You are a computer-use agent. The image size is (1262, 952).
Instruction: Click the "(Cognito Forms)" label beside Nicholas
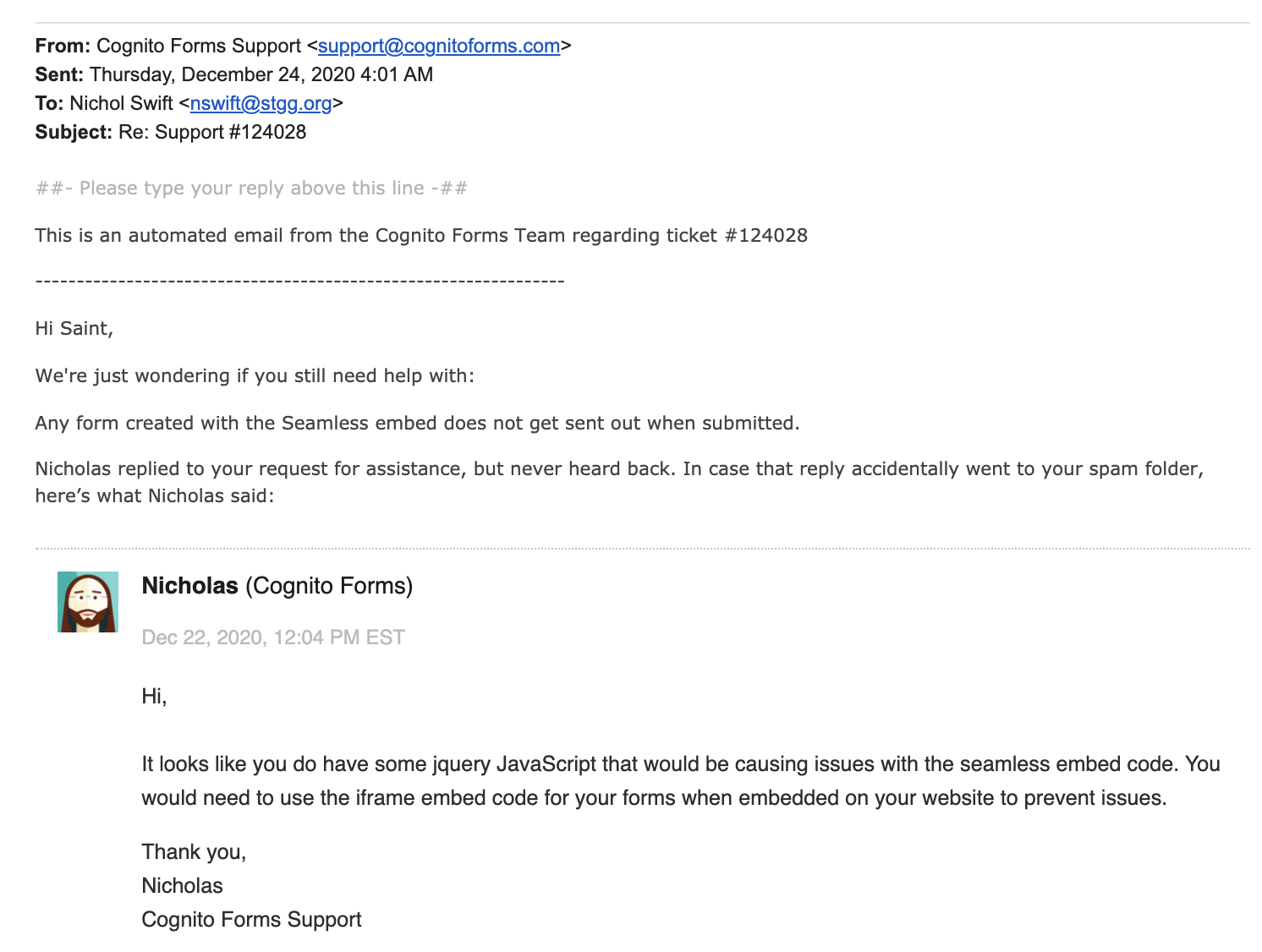pyautogui.click(x=329, y=586)
